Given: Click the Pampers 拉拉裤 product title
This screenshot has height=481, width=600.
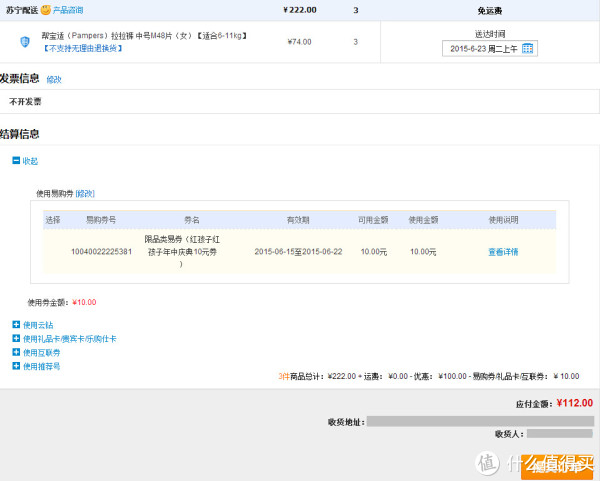Looking at the screenshot, I should [x=145, y=36].
